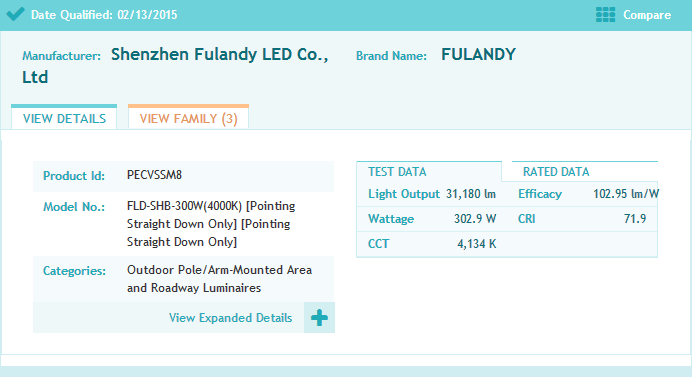Select the RATED DATA tab
The height and width of the screenshot is (379, 696).
[556, 172]
